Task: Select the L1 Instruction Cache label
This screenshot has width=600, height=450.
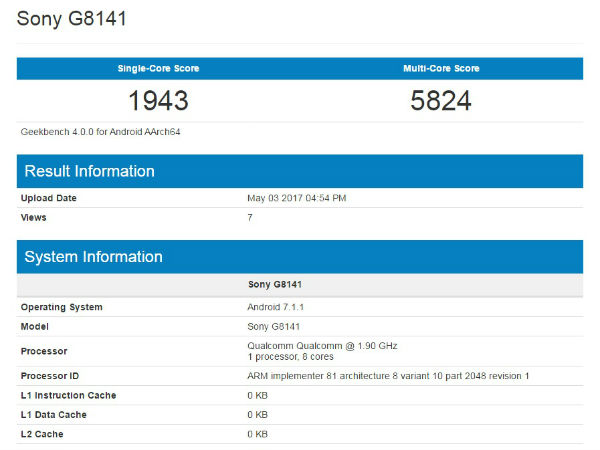Action: [68, 395]
